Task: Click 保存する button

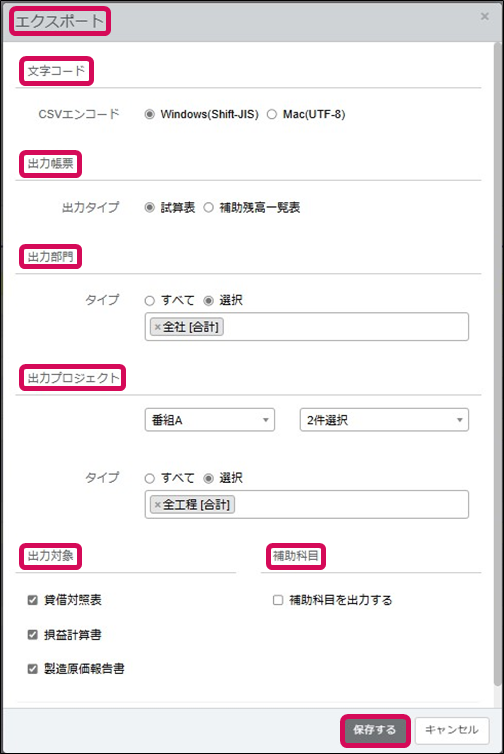Action: [x=375, y=730]
